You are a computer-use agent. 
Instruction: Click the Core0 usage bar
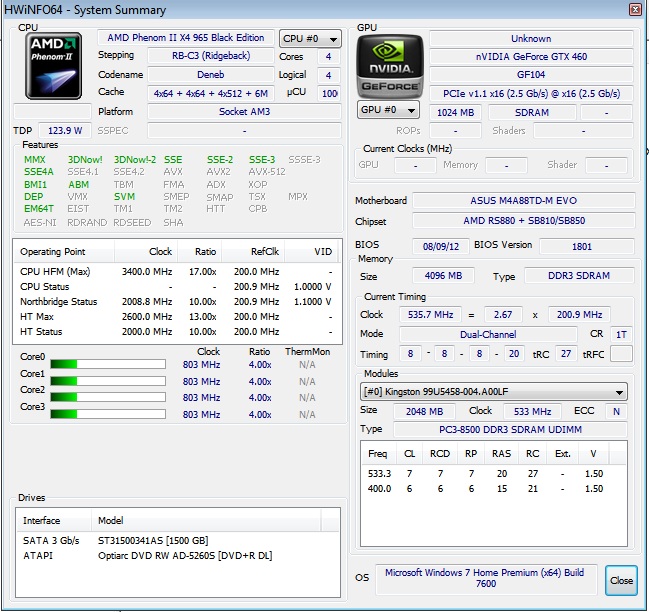click(x=108, y=364)
